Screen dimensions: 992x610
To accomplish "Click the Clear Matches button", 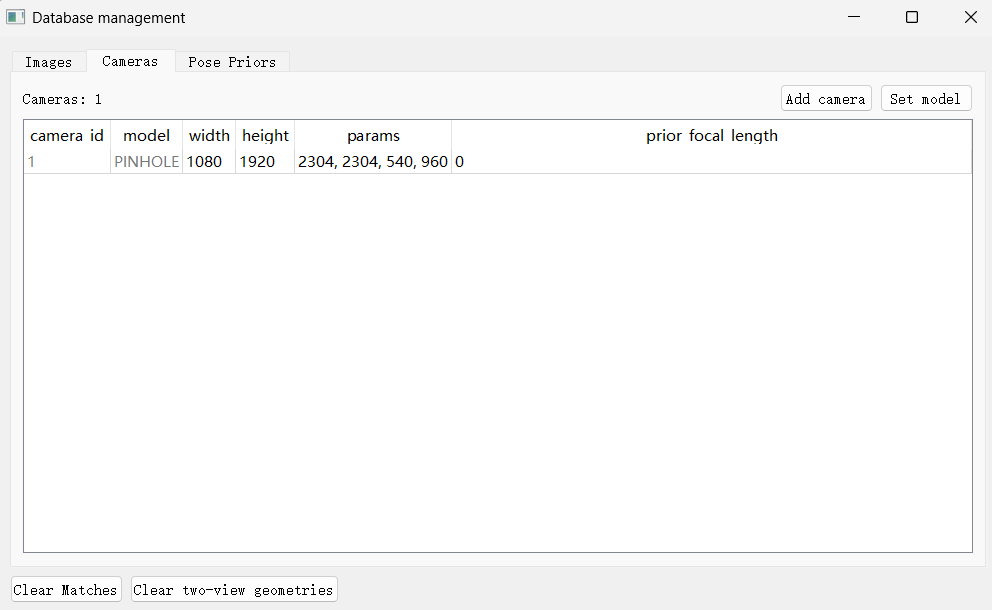I will pos(65,590).
